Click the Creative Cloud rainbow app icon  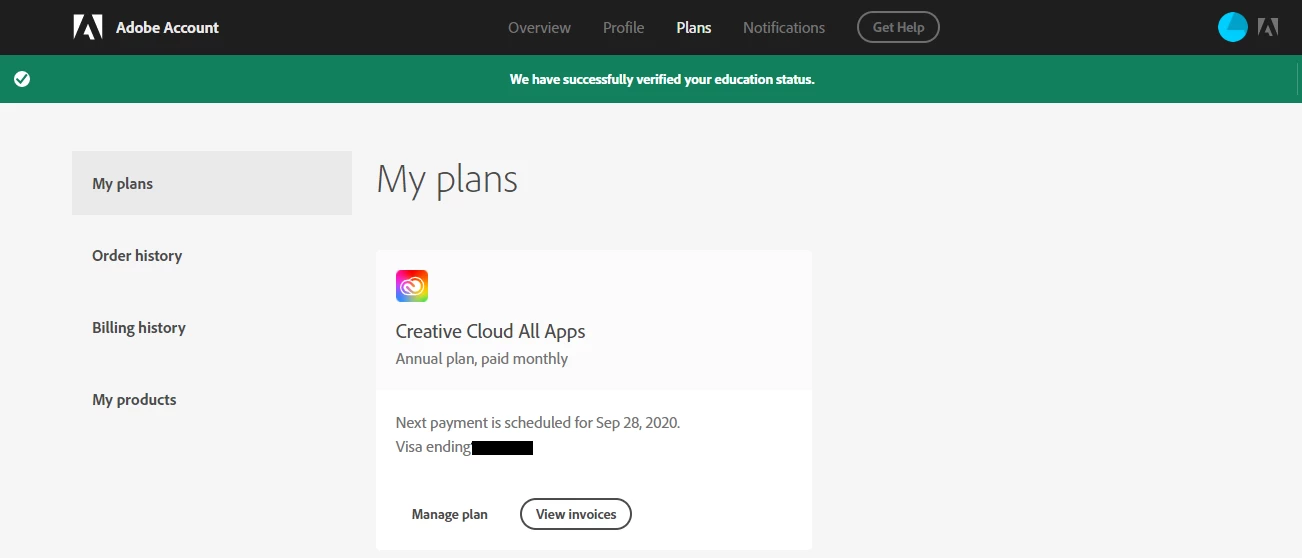pyautogui.click(x=412, y=286)
